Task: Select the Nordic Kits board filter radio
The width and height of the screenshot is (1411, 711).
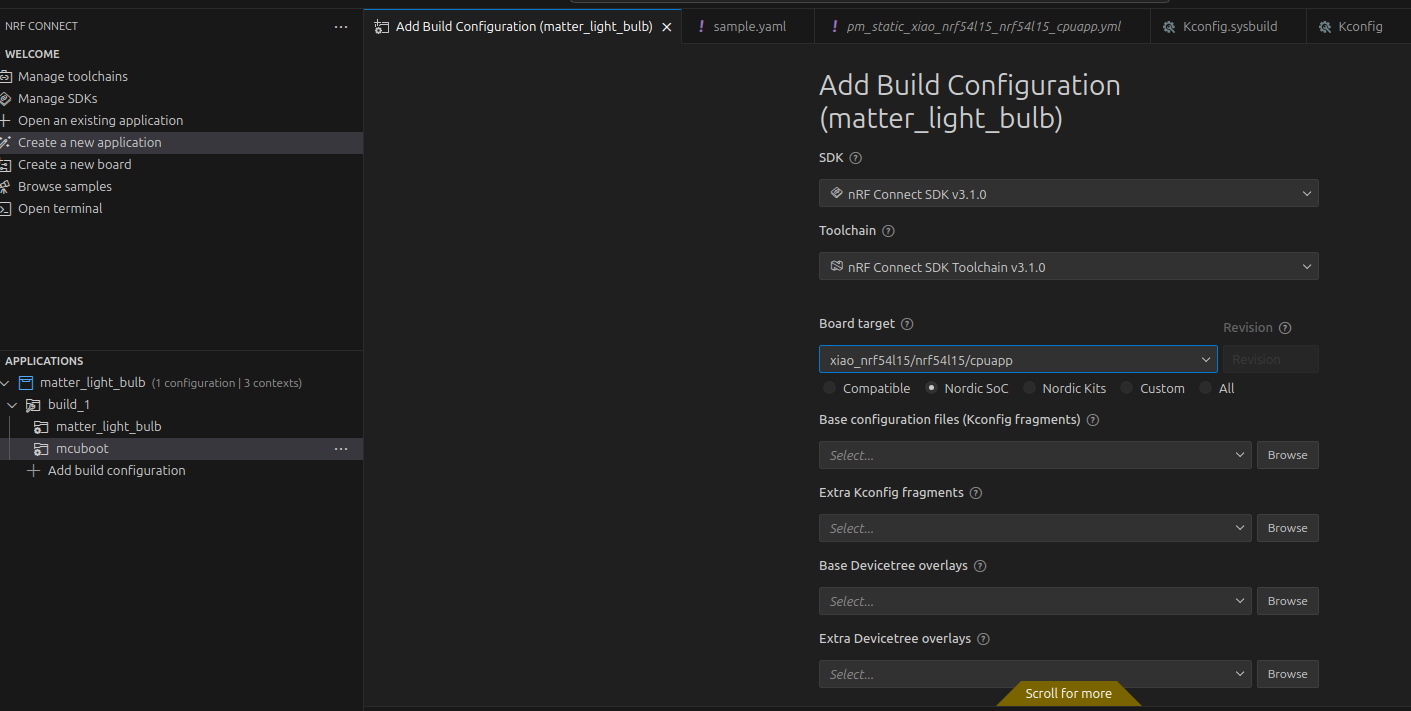Action: [x=1029, y=388]
